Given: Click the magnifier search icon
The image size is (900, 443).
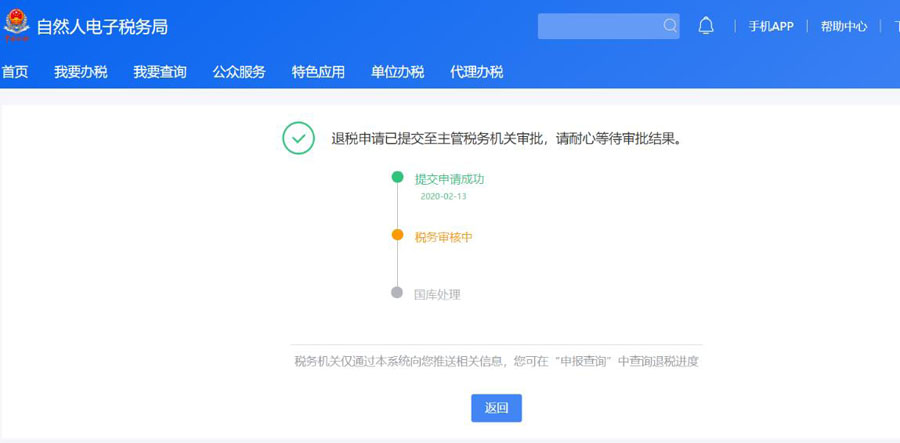Looking at the screenshot, I should (669, 26).
